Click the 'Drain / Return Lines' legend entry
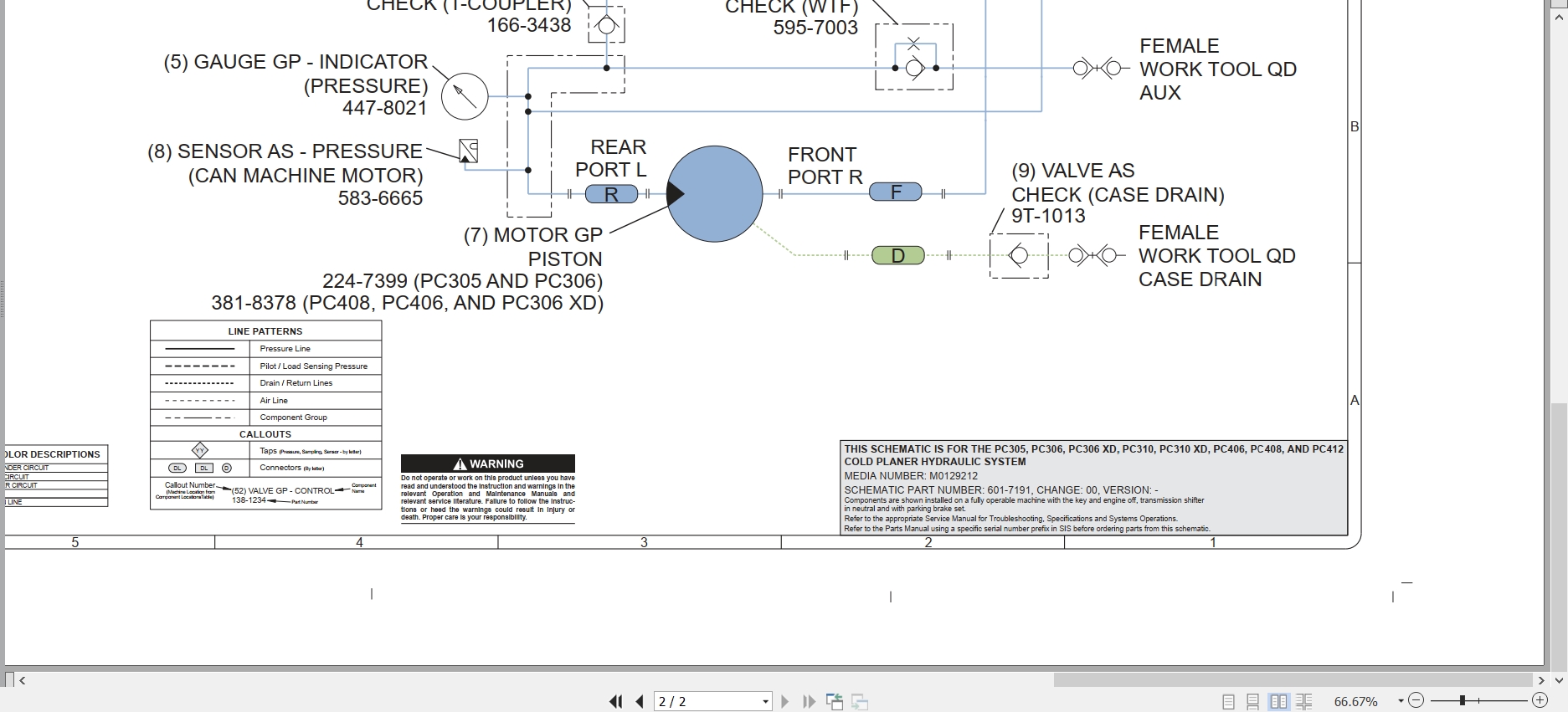Viewport: 1568px width, 712px height. tap(296, 383)
